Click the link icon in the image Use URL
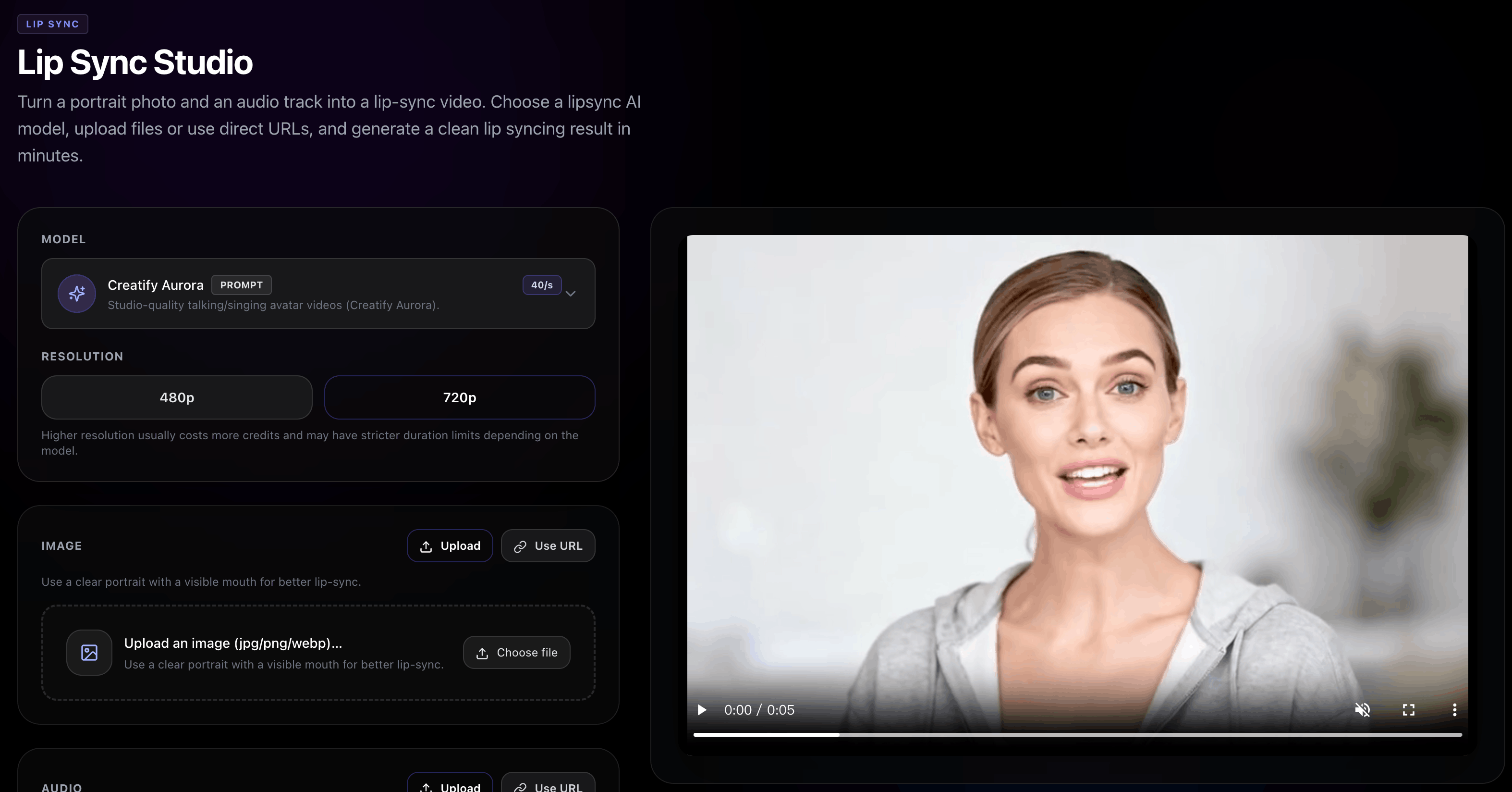This screenshot has height=792, width=1512. (520, 545)
